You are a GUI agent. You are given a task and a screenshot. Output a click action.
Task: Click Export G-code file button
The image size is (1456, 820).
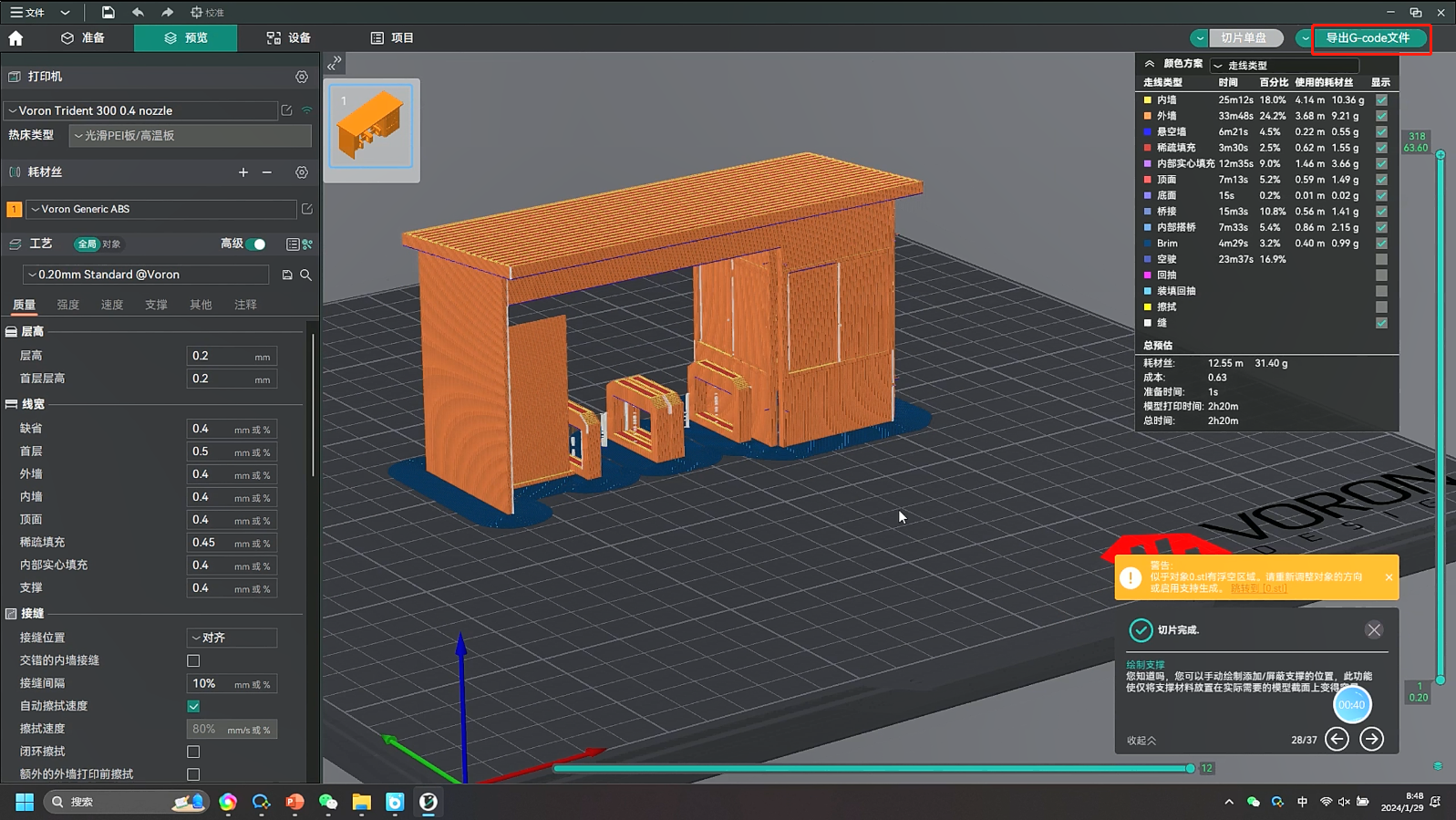[1368, 38]
